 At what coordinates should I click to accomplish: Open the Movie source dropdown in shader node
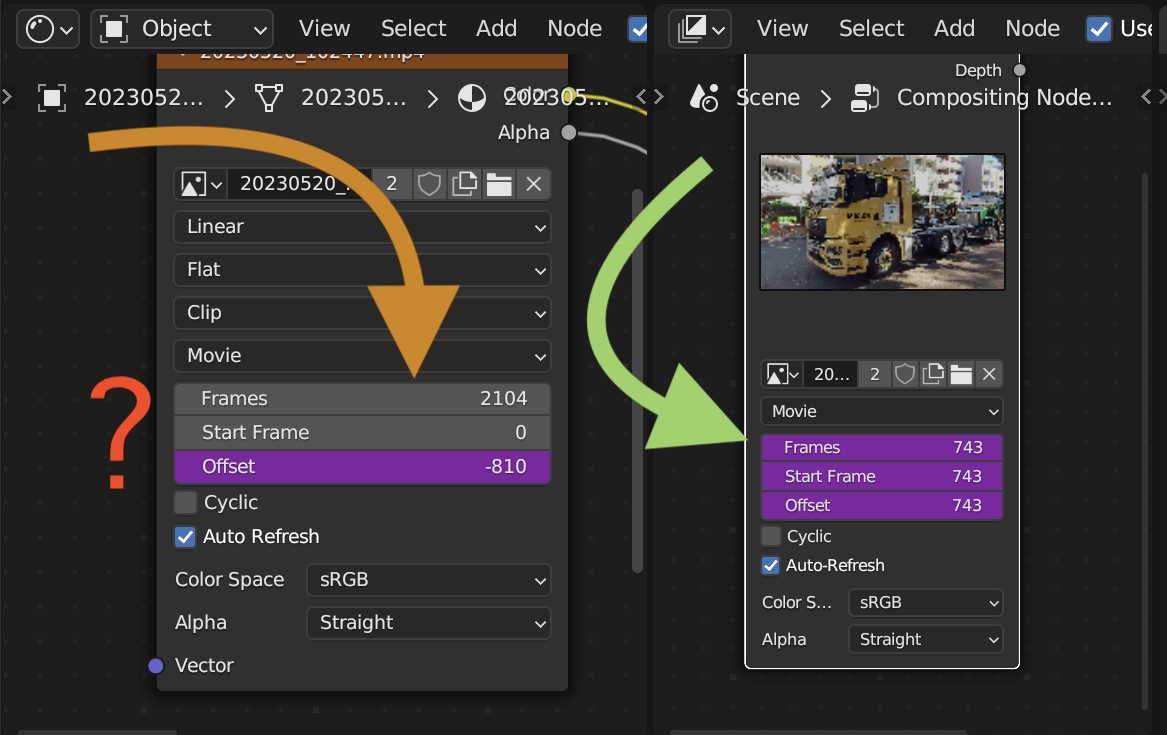(x=362, y=356)
